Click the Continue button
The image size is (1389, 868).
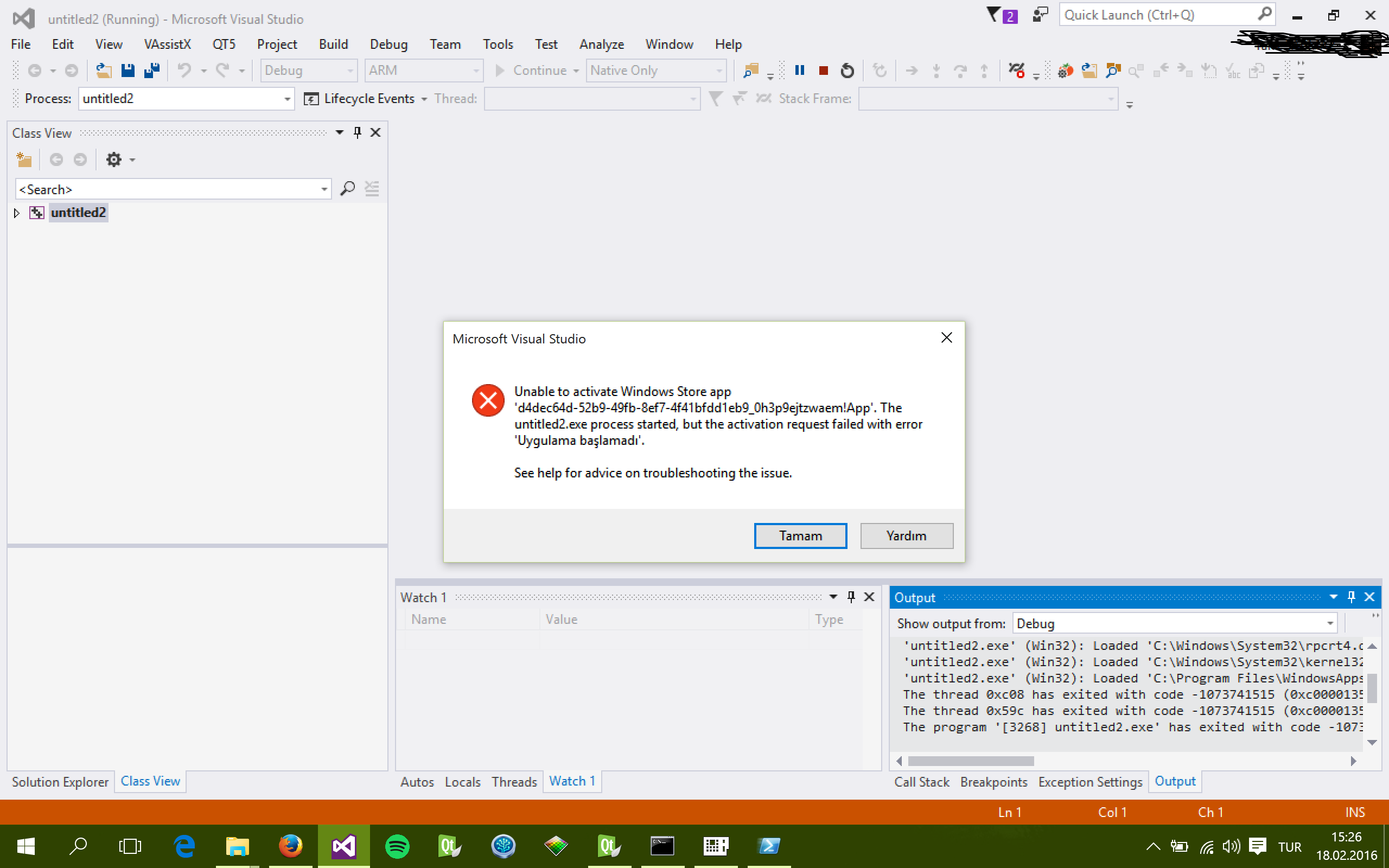(x=532, y=70)
